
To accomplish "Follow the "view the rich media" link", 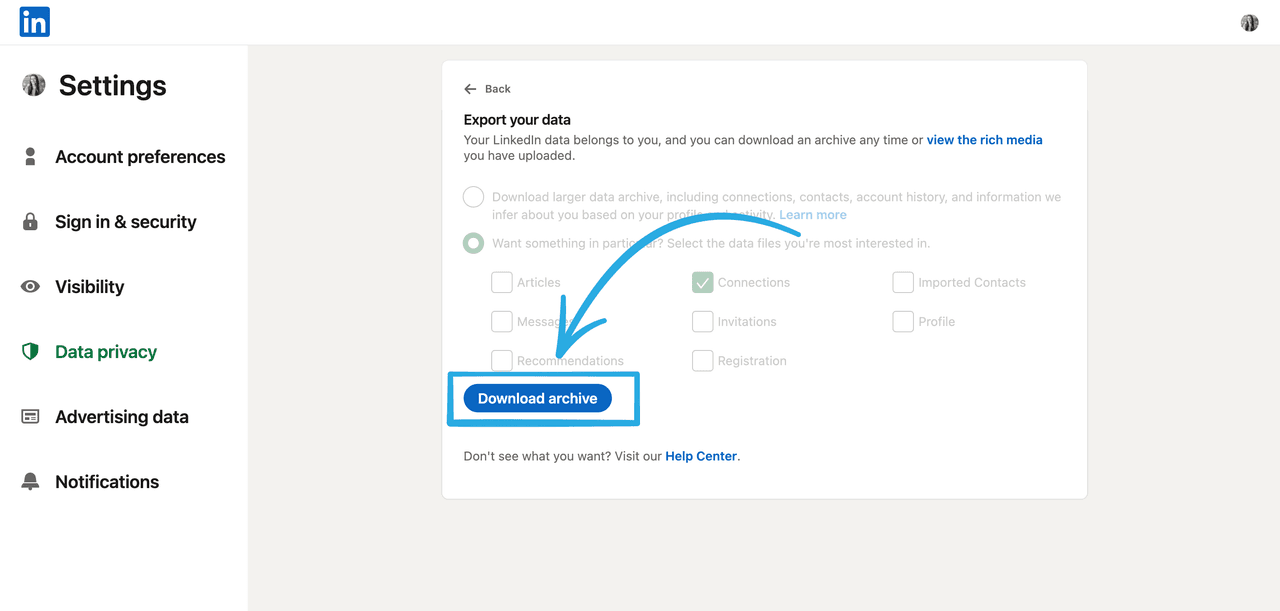I will click(984, 140).
